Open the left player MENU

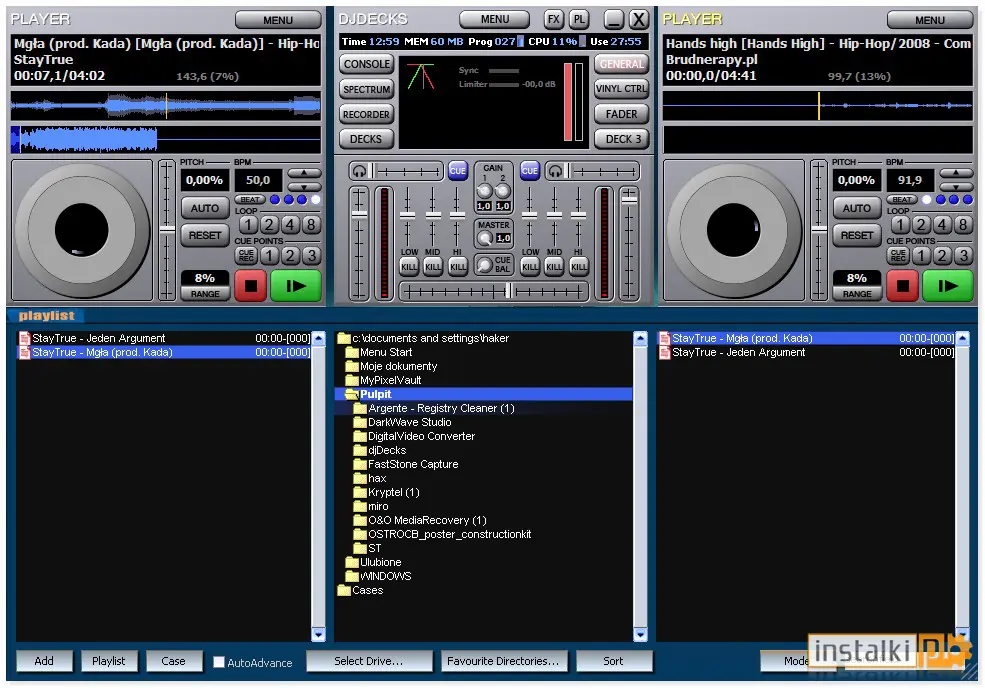(278, 20)
